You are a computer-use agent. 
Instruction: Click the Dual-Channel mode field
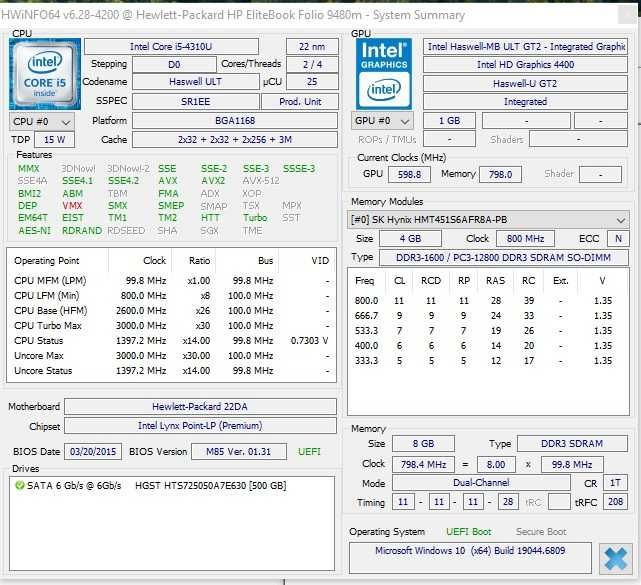481,483
